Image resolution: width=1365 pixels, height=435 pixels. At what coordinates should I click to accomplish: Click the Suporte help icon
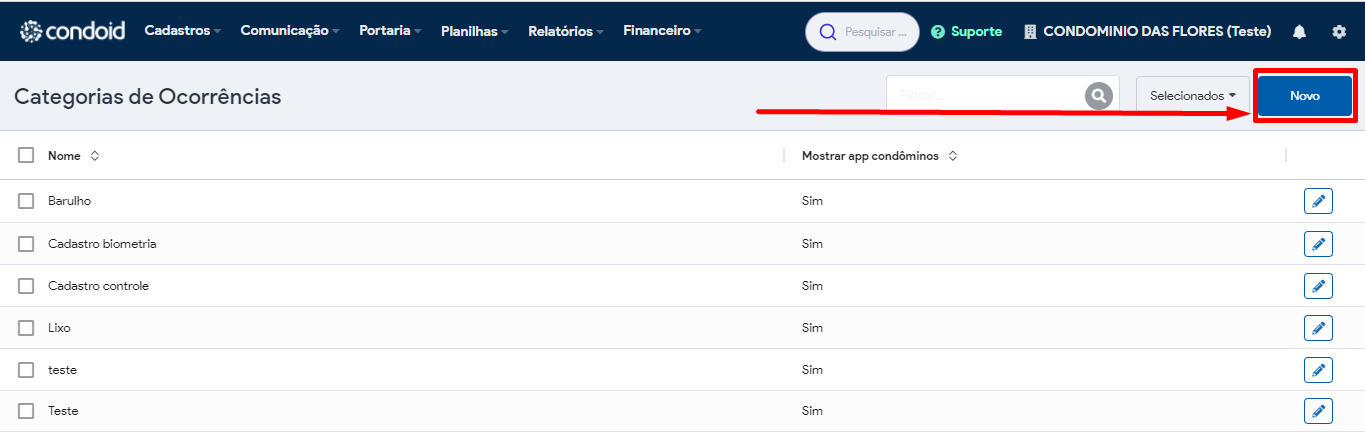(938, 32)
